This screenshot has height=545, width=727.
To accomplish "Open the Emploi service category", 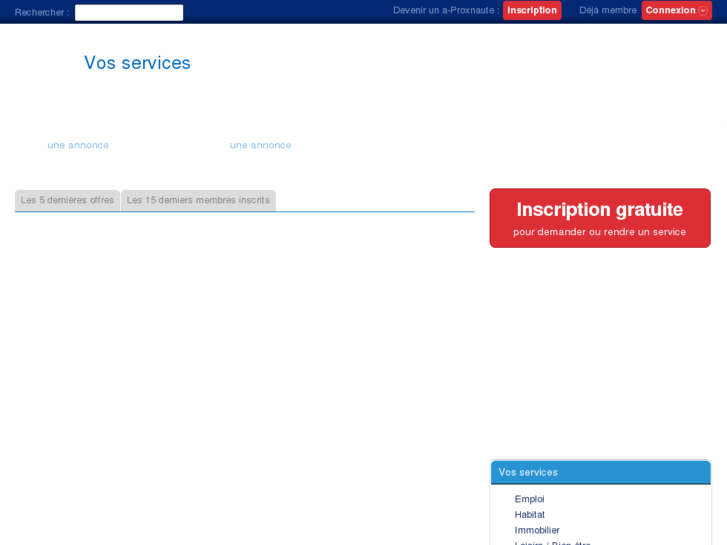I will click(529, 499).
